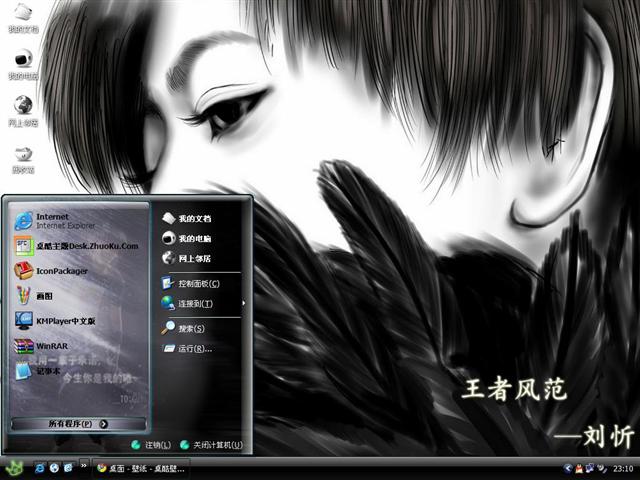
Task: Click the green Start button
Action: pos(15,469)
